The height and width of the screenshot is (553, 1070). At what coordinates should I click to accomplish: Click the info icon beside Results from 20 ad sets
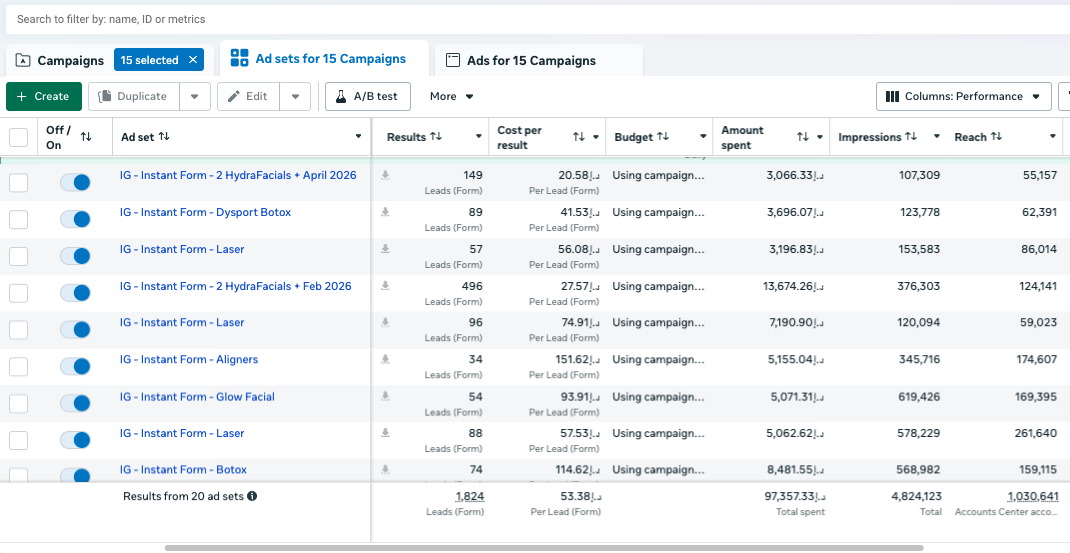[252, 496]
